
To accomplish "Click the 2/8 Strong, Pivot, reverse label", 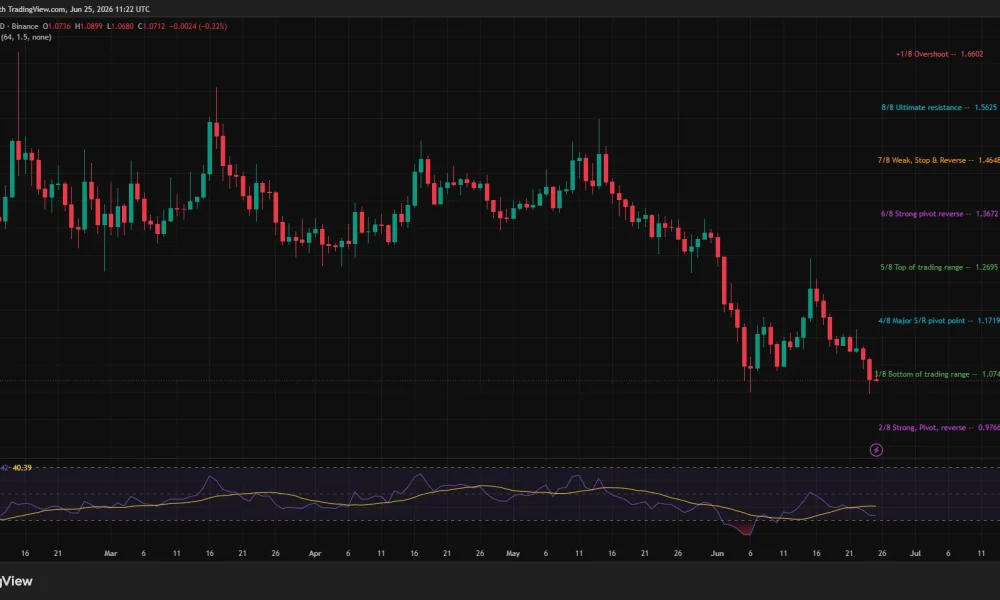I will click(x=939, y=427).
